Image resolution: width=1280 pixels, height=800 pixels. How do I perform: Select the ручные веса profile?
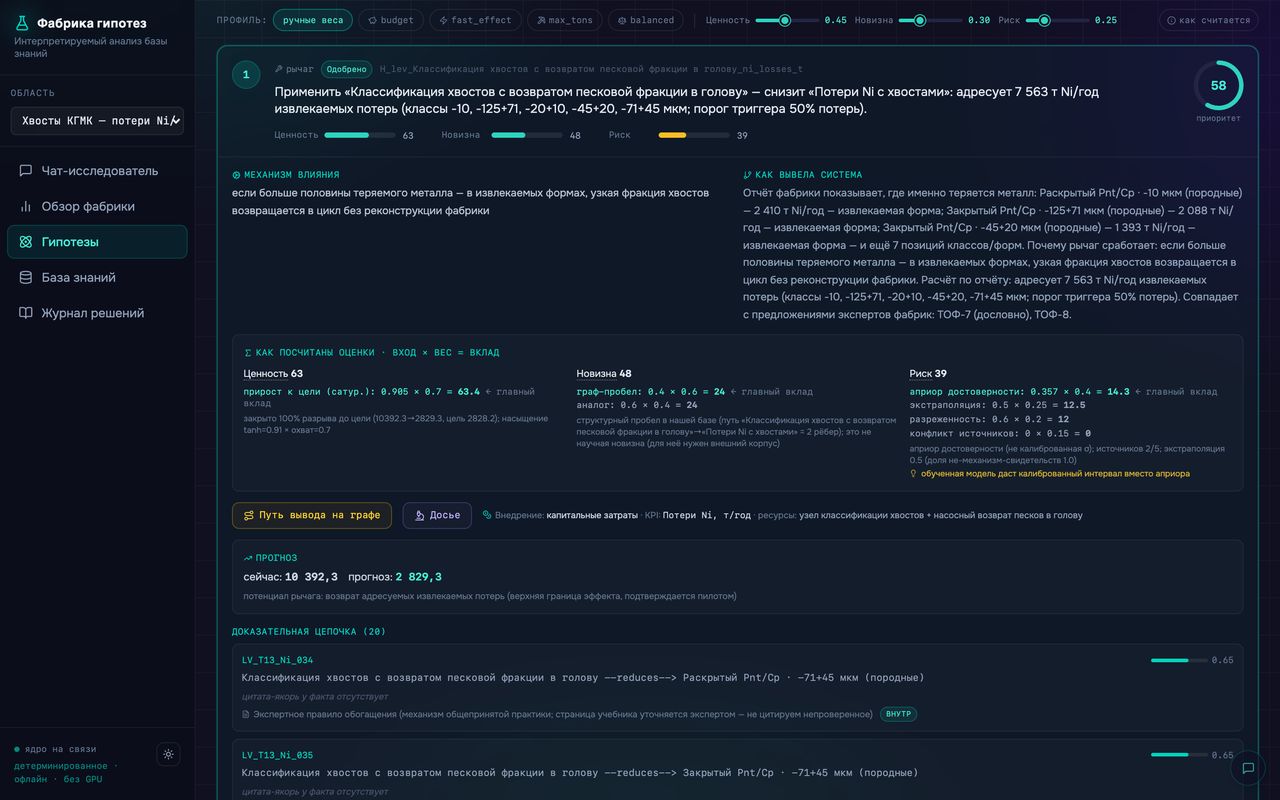(312, 20)
